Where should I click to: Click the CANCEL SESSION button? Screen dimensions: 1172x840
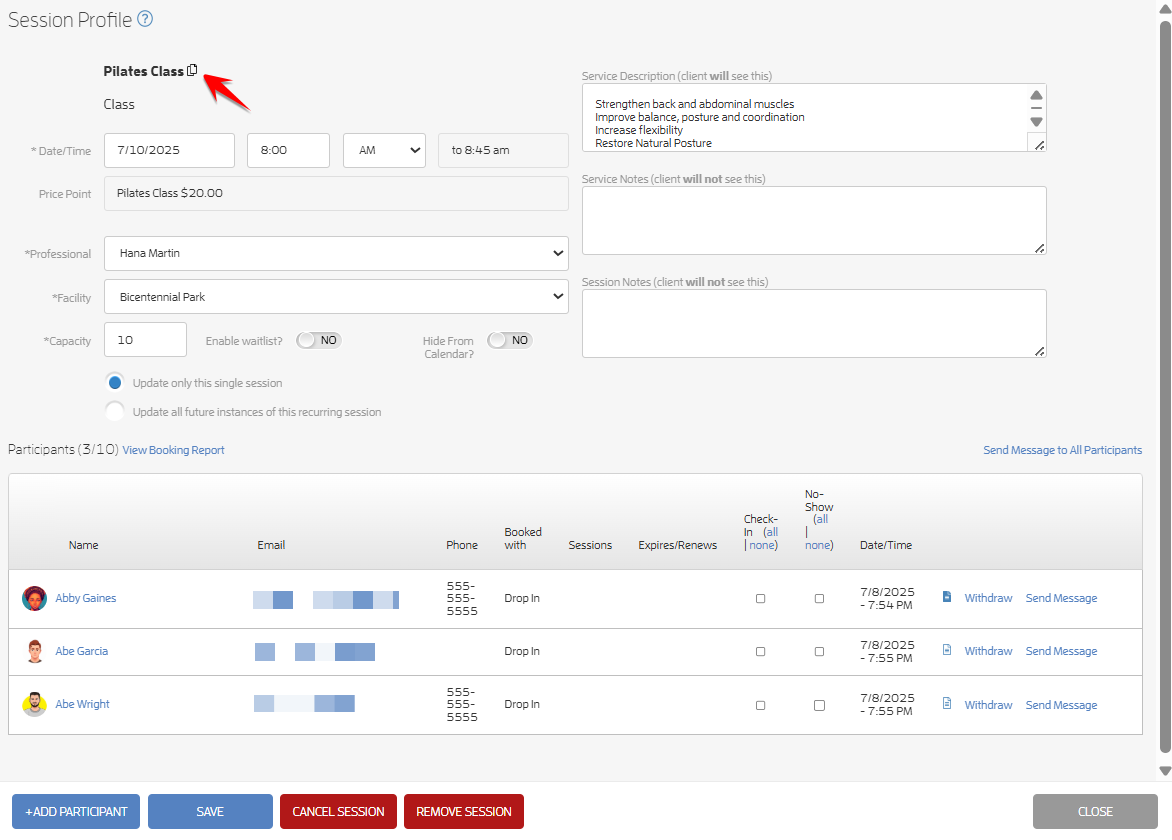[x=338, y=812]
